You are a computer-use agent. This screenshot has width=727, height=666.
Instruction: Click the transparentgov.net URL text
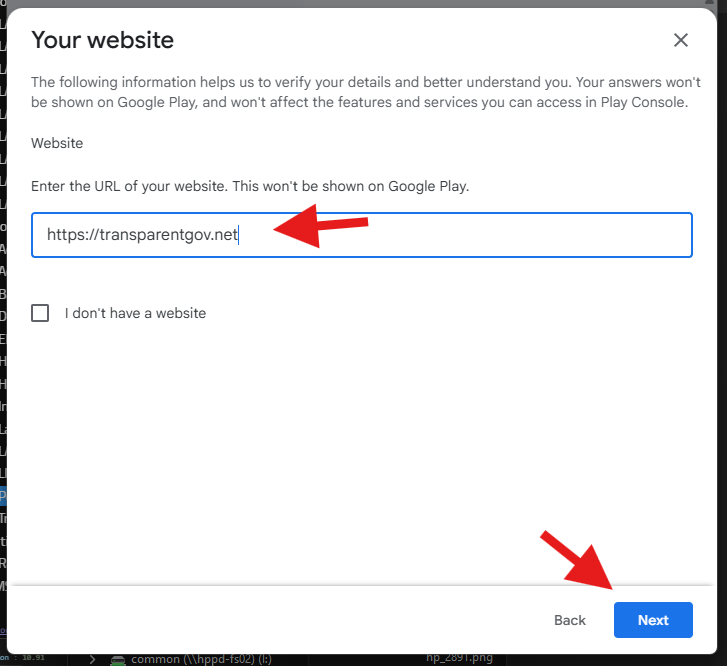142,235
